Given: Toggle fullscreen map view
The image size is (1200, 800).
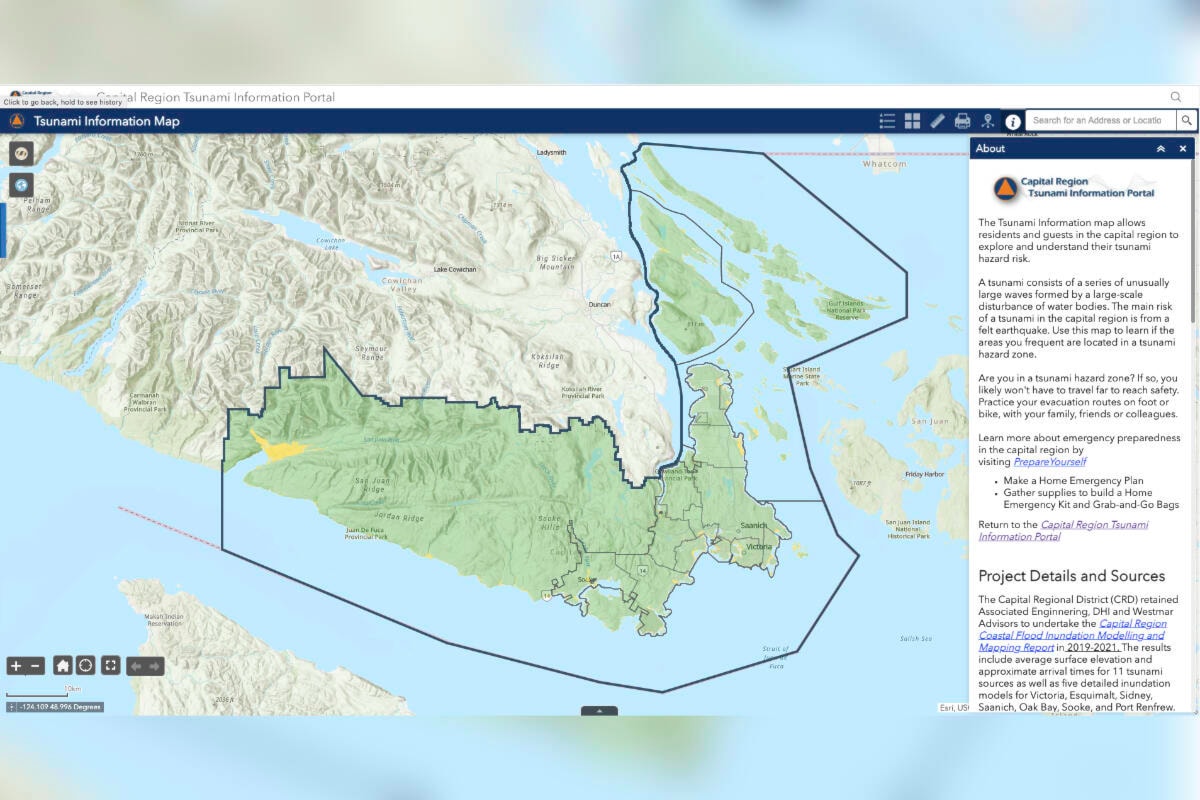Looking at the screenshot, I should [x=110, y=664].
